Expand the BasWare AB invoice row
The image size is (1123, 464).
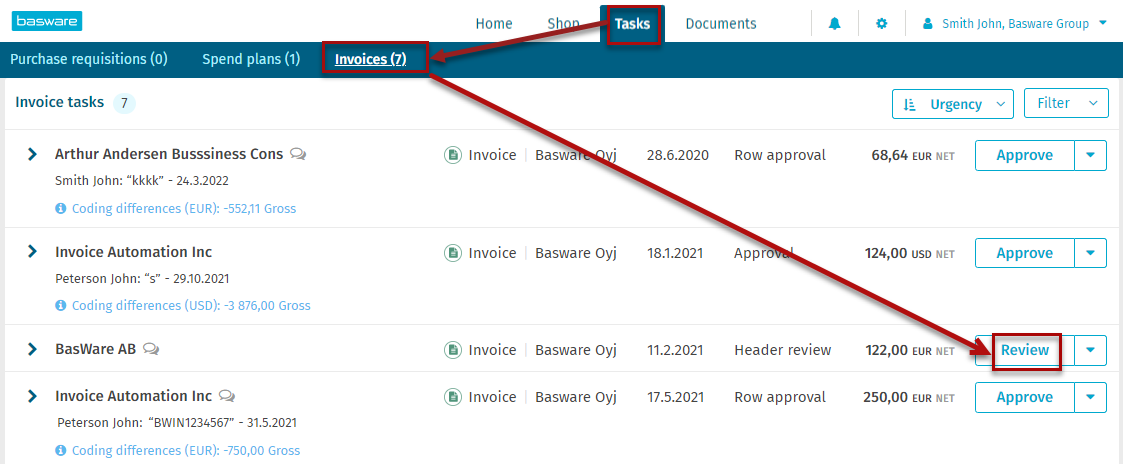(x=32, y=349)
